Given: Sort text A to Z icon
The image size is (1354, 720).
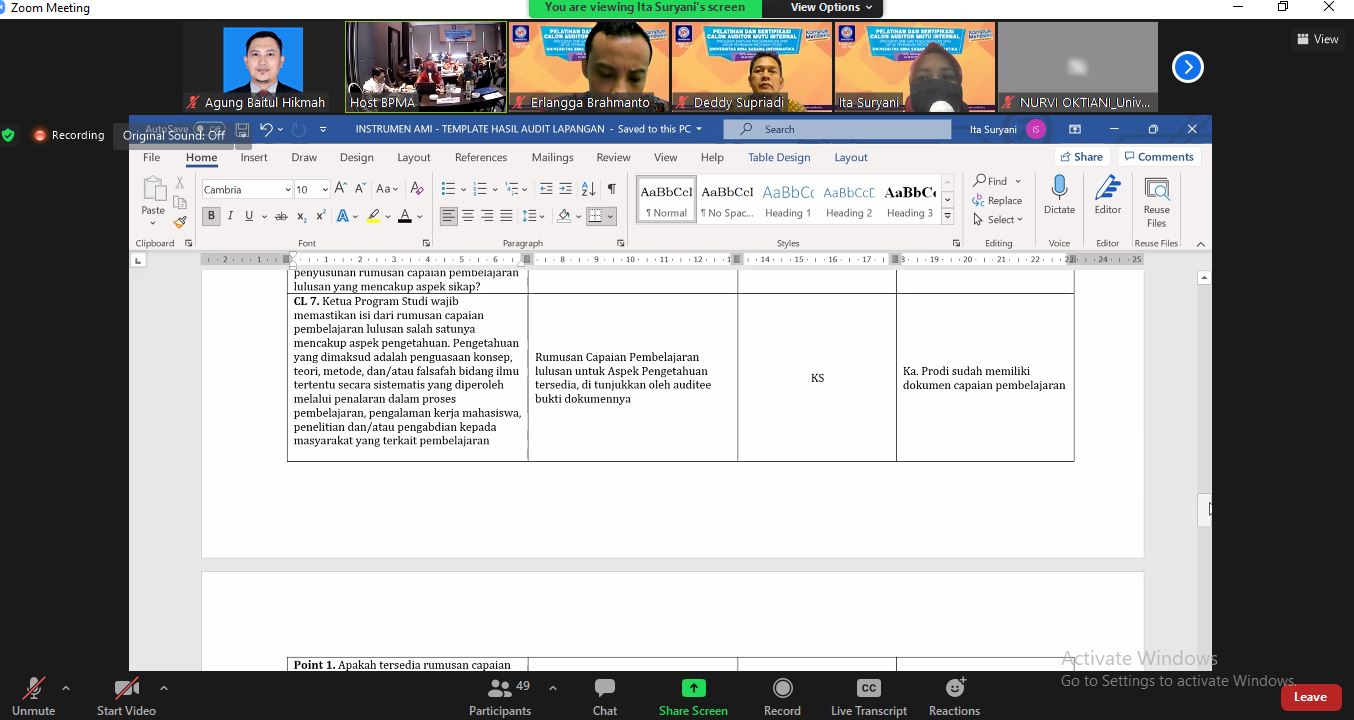Looking at the screenshot, I should pyautogui.click(x=588, y=188).
